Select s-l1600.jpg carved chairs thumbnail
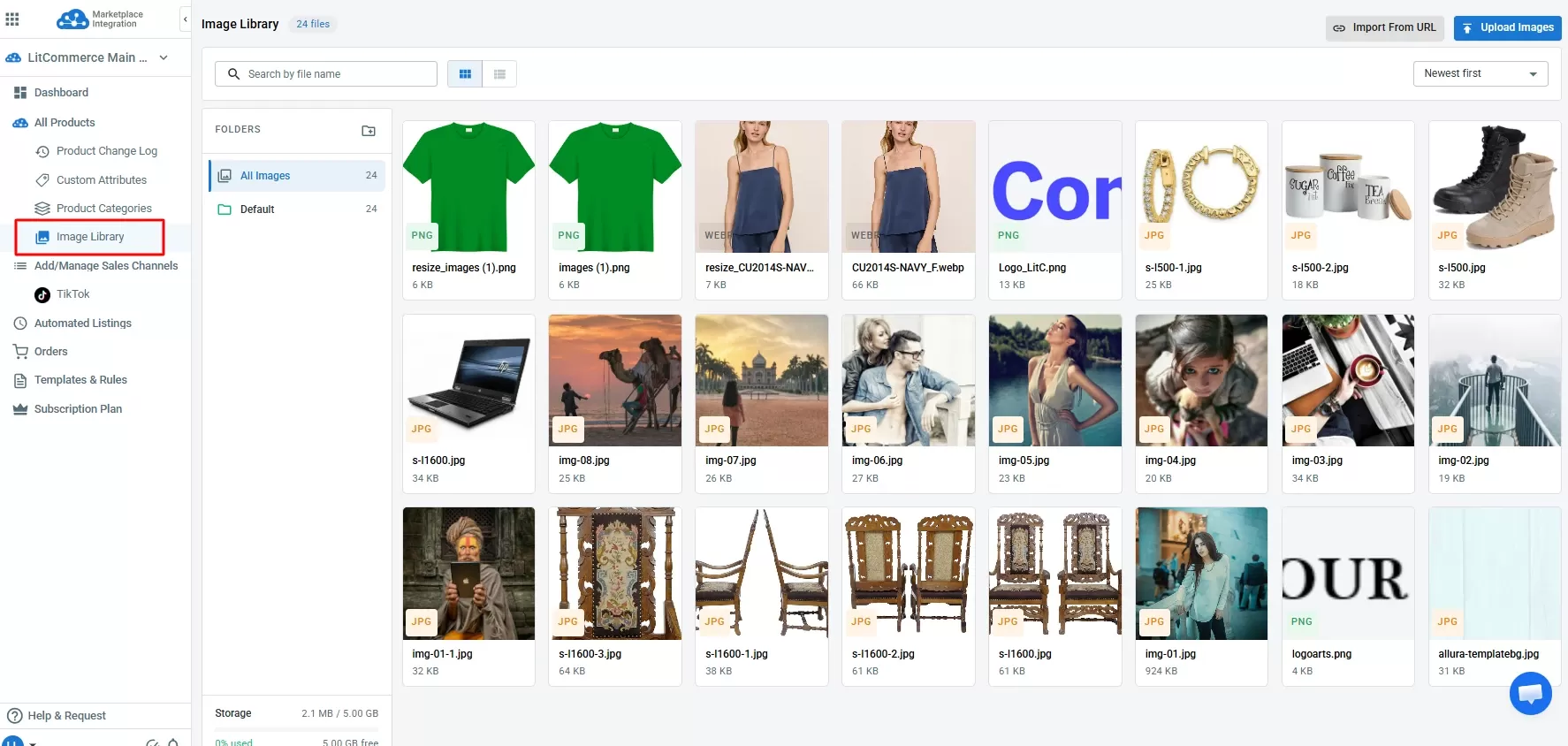This screenshot has width=1568, height=746. 1055,574
